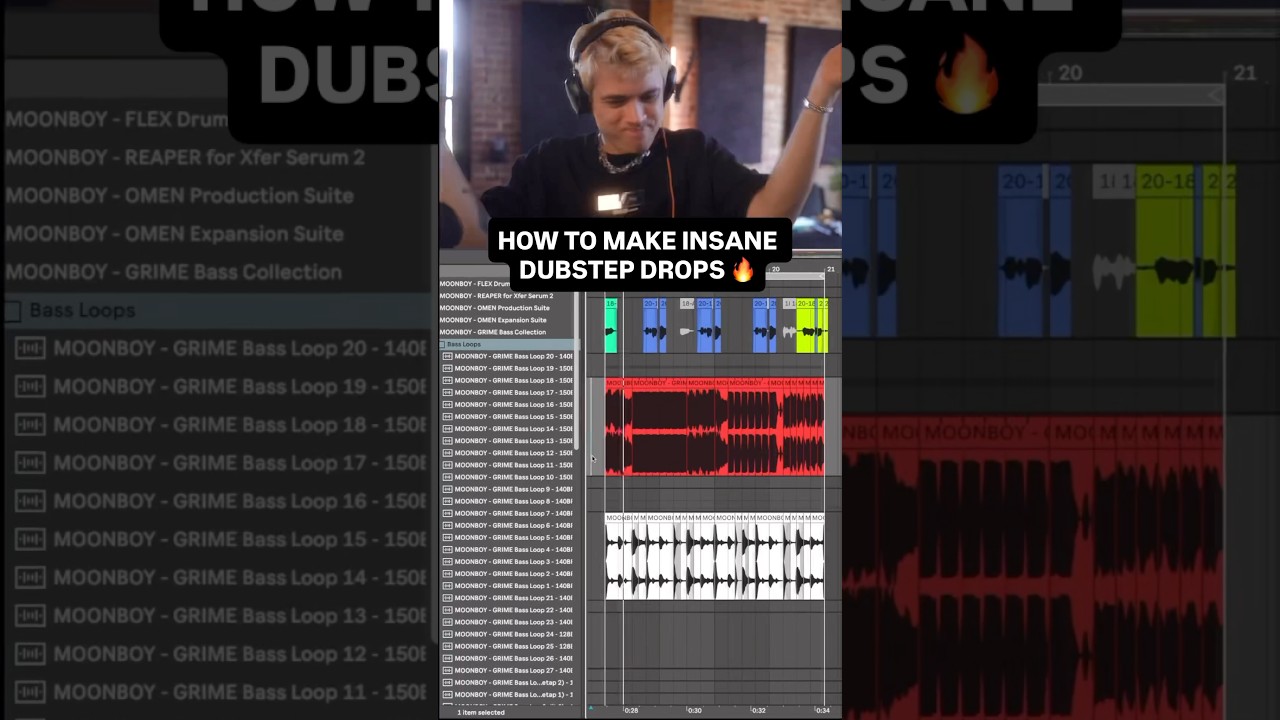Select 'MOONBOY - GRIME Bass Loop 6' row
This screenshot has width=1280, height=720.
[509, 525]
